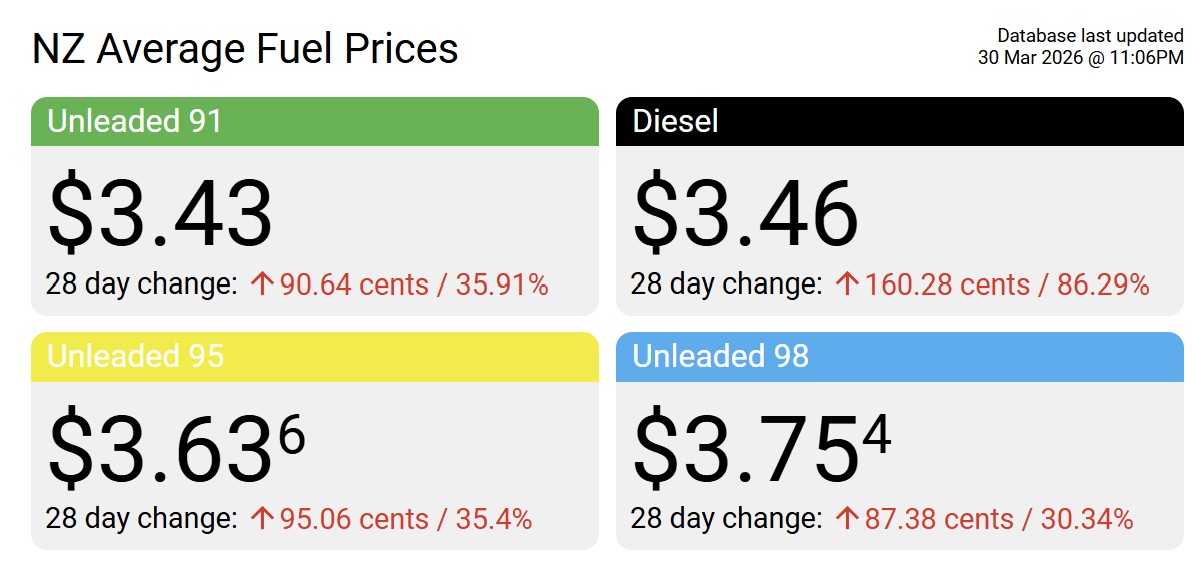Screen dimensions: 1196x568
Task: Click the 90.64 cents / 35.91% change value
Action: (414, 285)
